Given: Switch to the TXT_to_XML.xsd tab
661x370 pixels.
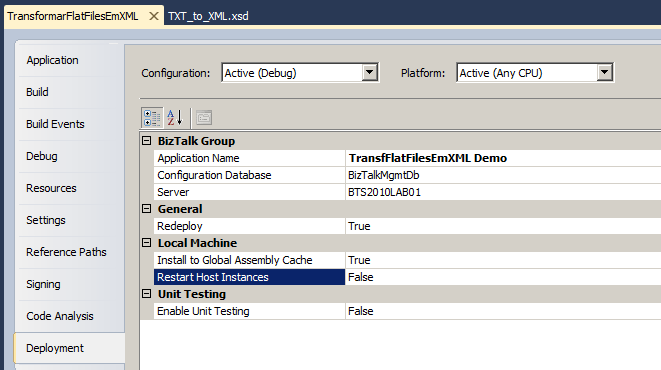Looking at the screenshot, I should [208, 16].
